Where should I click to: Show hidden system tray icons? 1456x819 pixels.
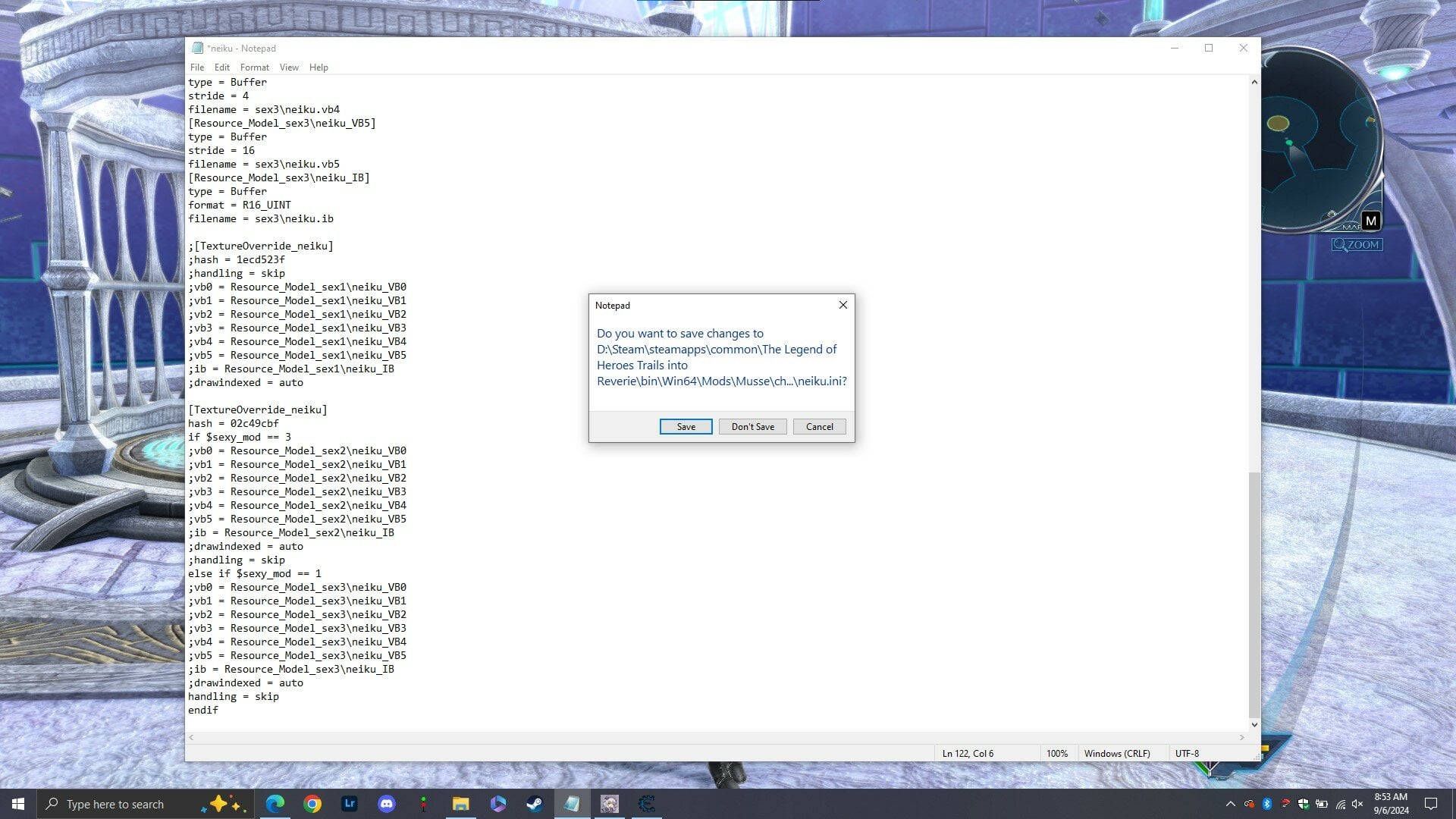click(1230, 804)
